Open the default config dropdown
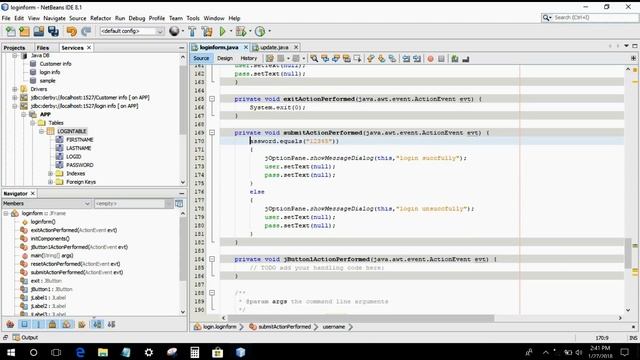640x360 pixels. click(x=131, y=31)
